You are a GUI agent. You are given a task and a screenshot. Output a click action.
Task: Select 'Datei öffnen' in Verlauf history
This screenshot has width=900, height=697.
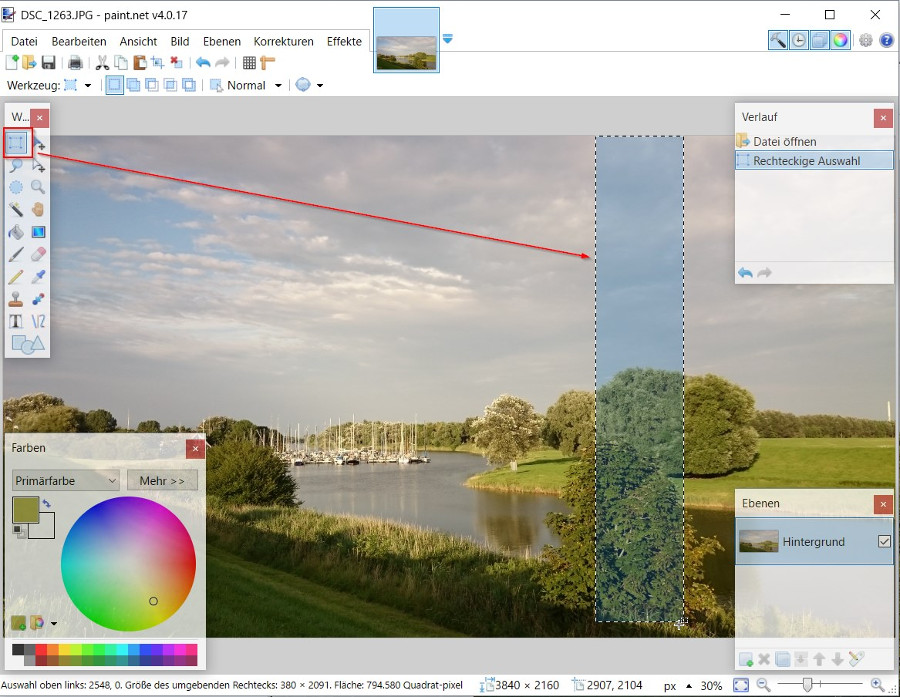pos(784,142)
